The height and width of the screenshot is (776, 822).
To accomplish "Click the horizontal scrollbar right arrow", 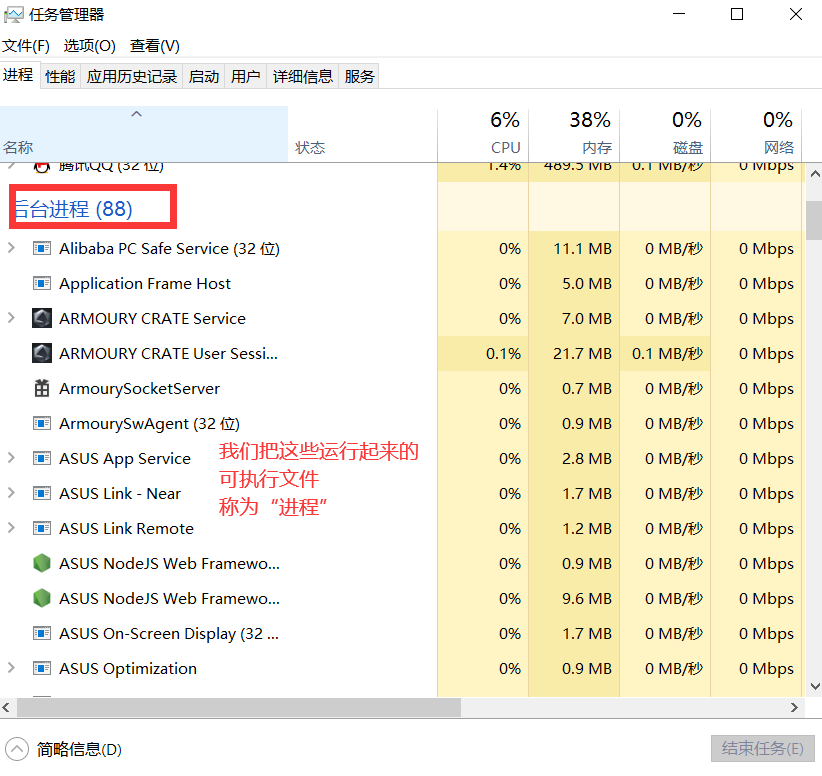I will 794,707.
